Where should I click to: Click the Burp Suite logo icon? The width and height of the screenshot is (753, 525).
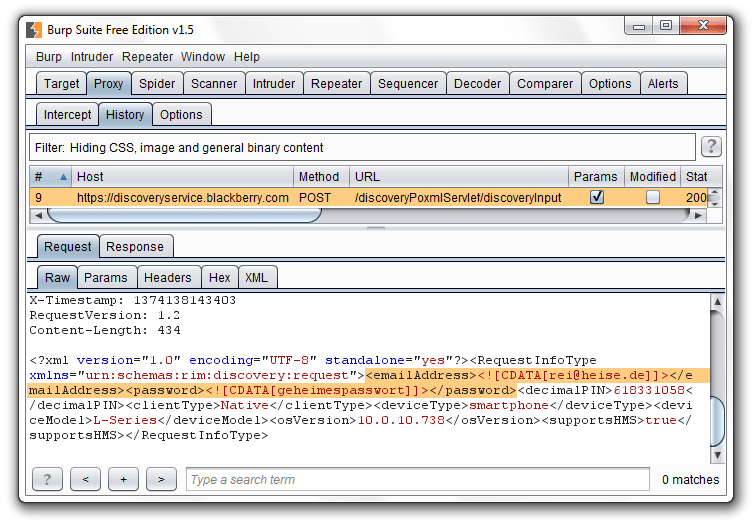pos(34,30)
